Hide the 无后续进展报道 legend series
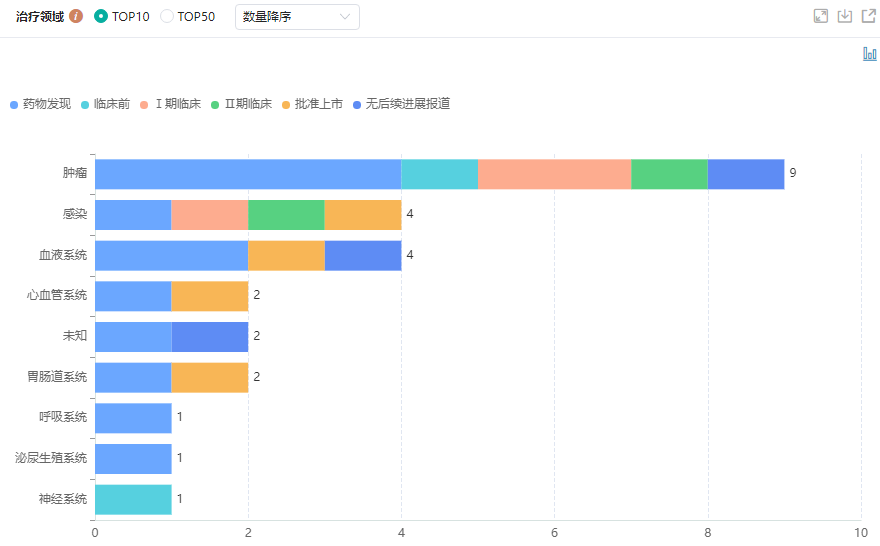Viewport: 880px width, 546px height. (x=400, y=104)
